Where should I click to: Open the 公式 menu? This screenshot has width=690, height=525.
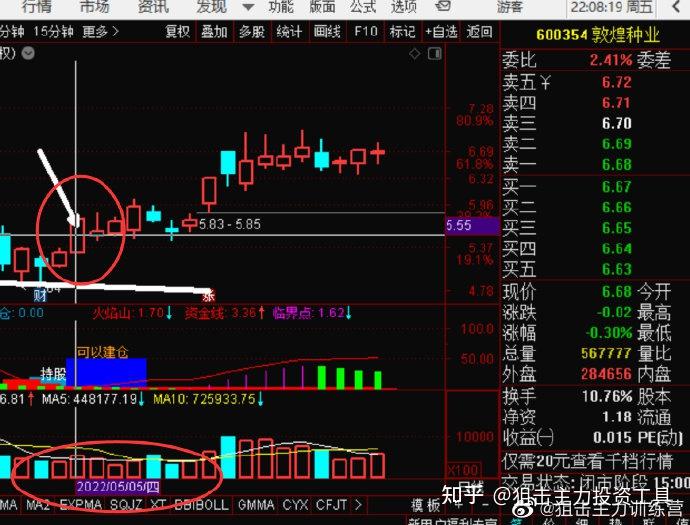(363, 6)
